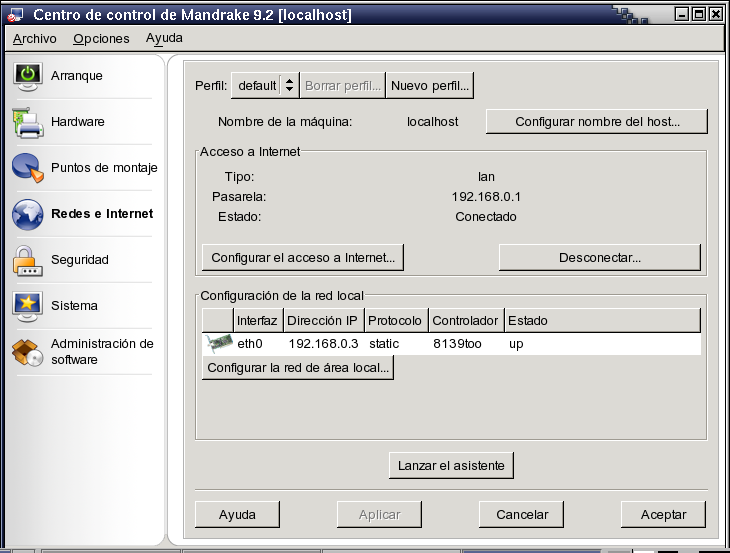730x553 pixels.
Task: Click the Arranque power icon in sidebar
Action: [x=28, y=77]
